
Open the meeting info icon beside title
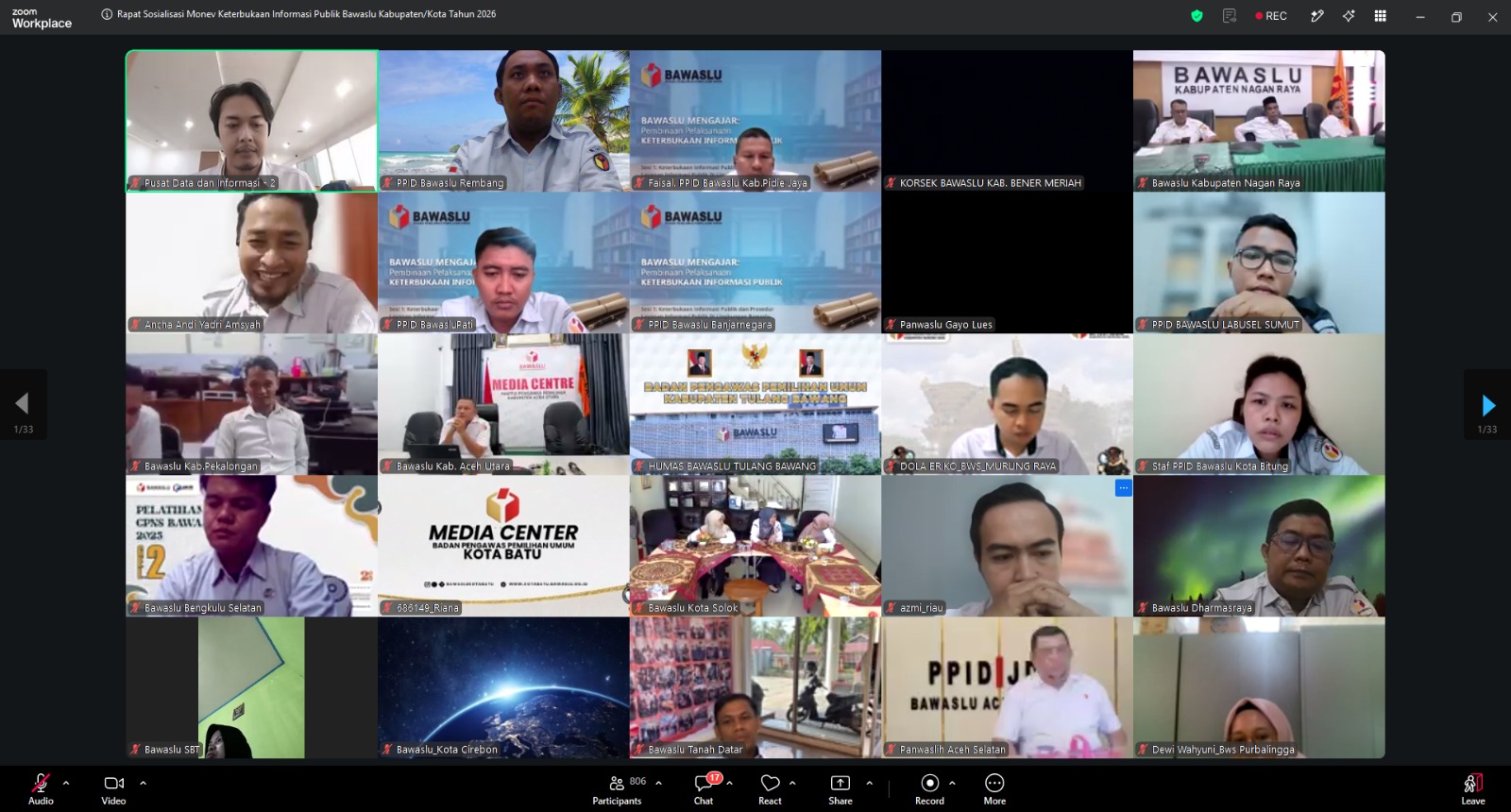pyautogui.click(x=107, y=14)
